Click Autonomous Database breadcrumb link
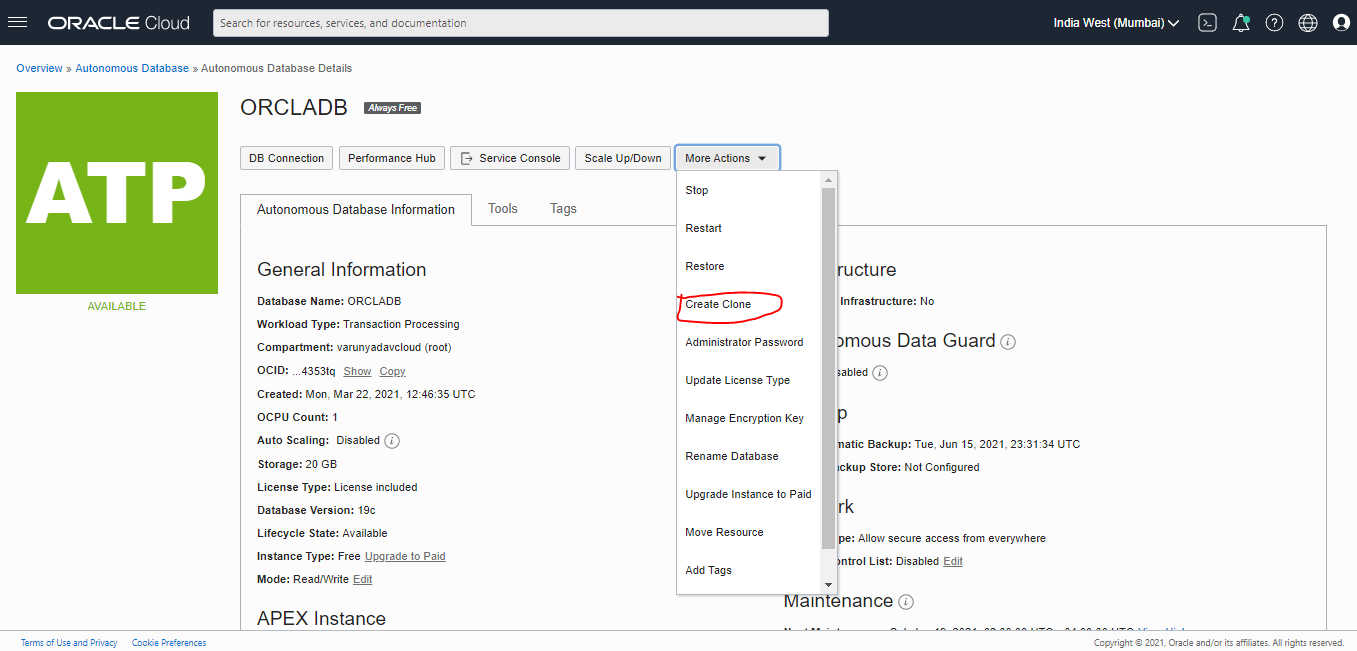The image size is (1357, 651). 132,68
